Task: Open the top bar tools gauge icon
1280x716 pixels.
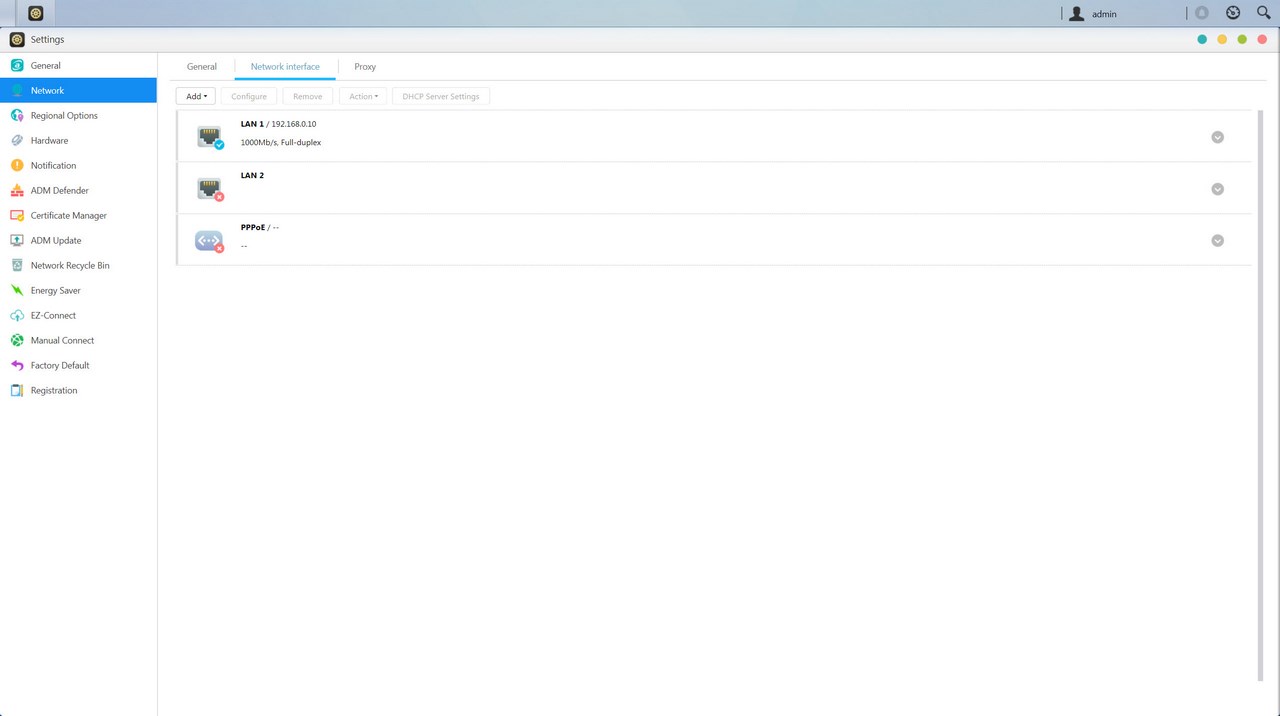Action: [1233, 13]
